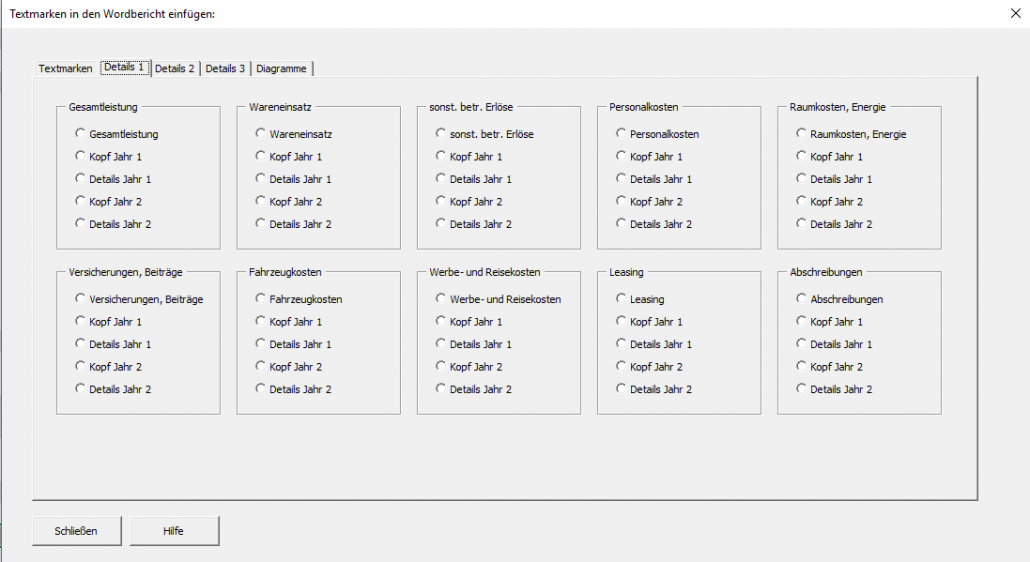Viewport: 1030px width, 562px height.
Task: Choose Details Jahr 1 under Versicherungen, Beiträge
Action: click(113, 344)
